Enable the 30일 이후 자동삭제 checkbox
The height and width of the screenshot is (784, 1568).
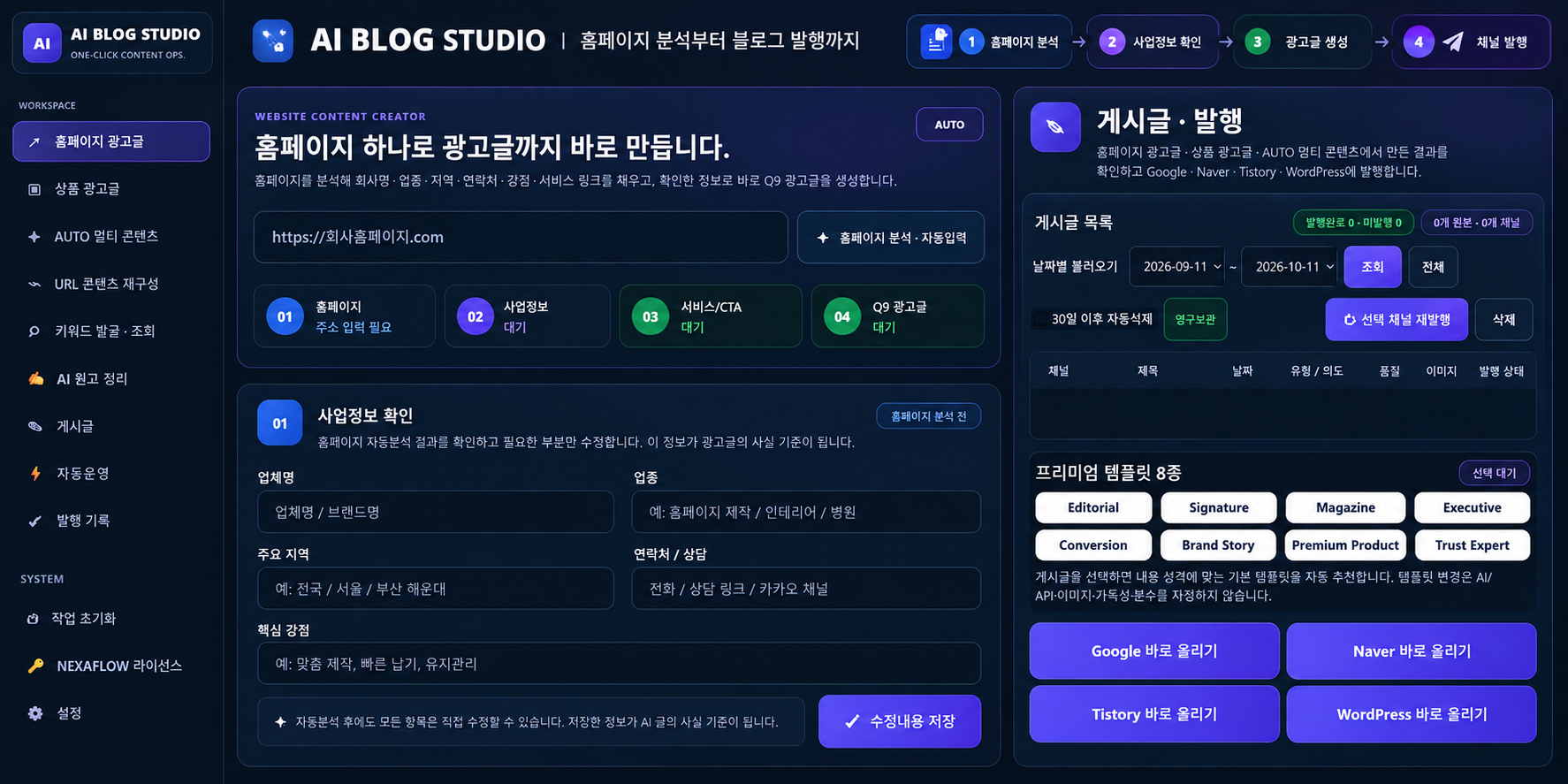pos(1041,319)
